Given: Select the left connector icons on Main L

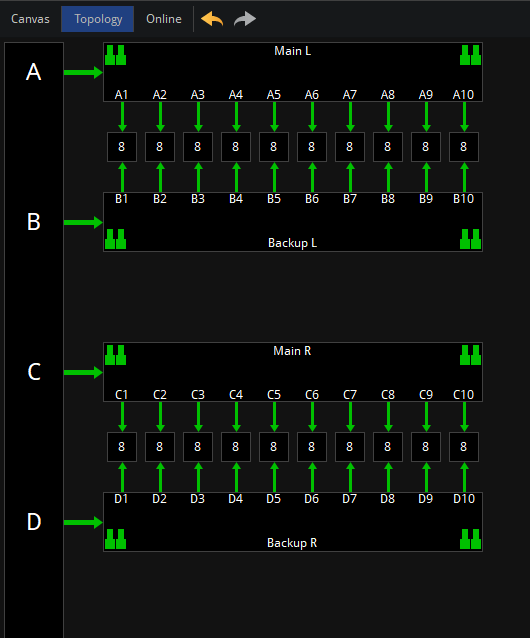Looking at the screenshot, I should point(116,55).
